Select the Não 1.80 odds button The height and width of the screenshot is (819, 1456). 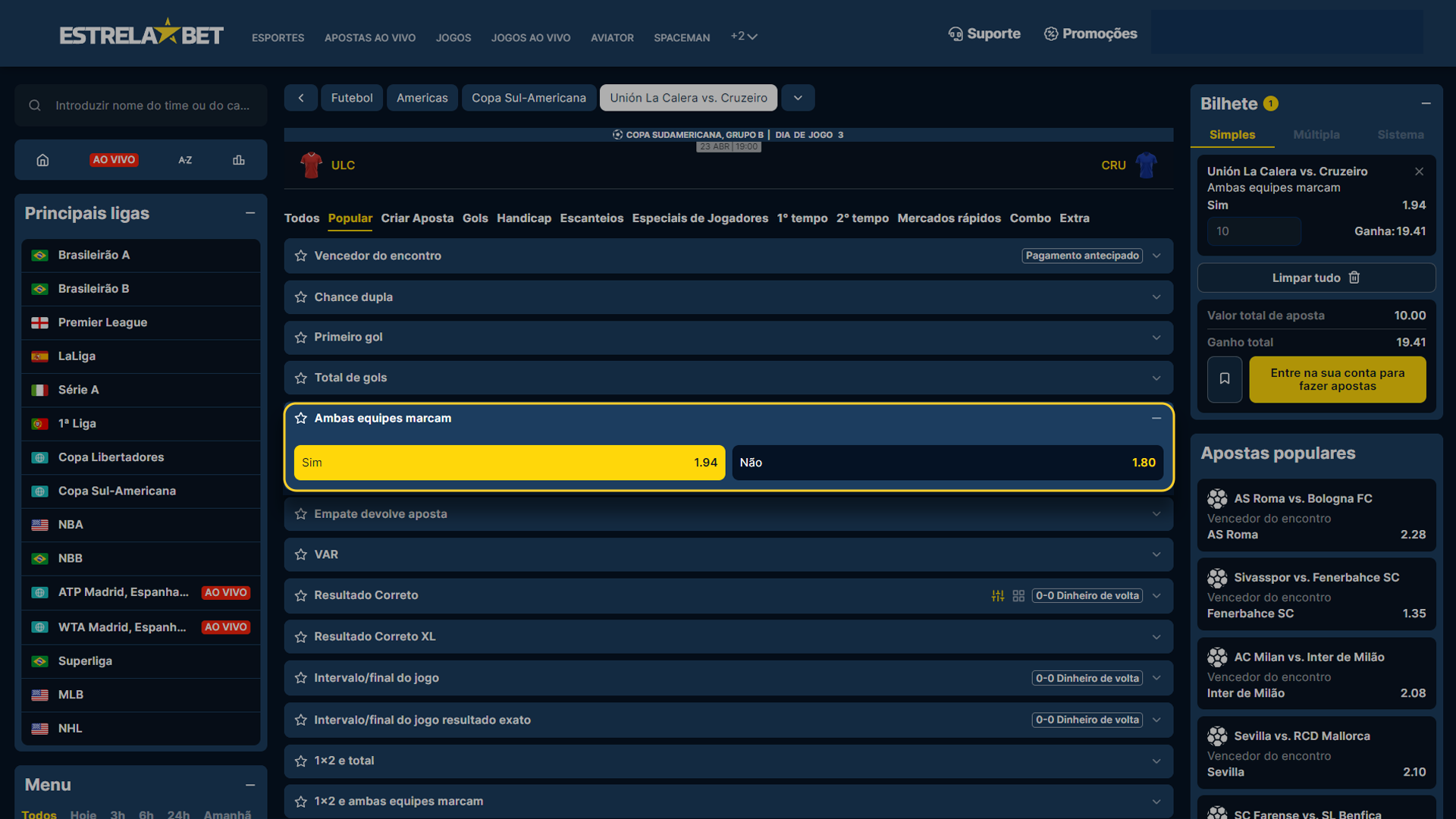point(947,463)
